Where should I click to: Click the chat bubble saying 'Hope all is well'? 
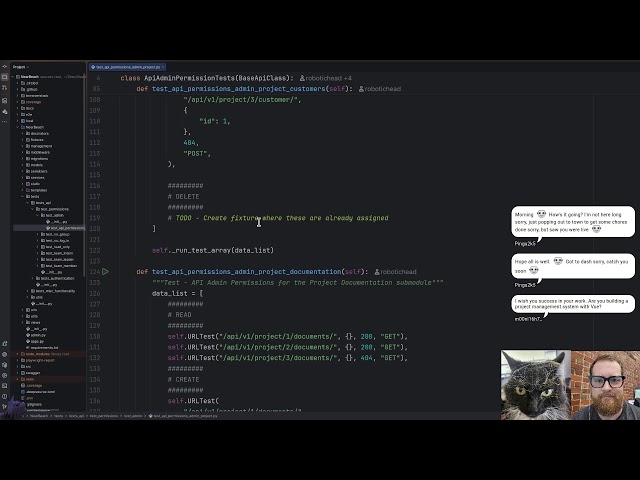[x=573, y=266]
